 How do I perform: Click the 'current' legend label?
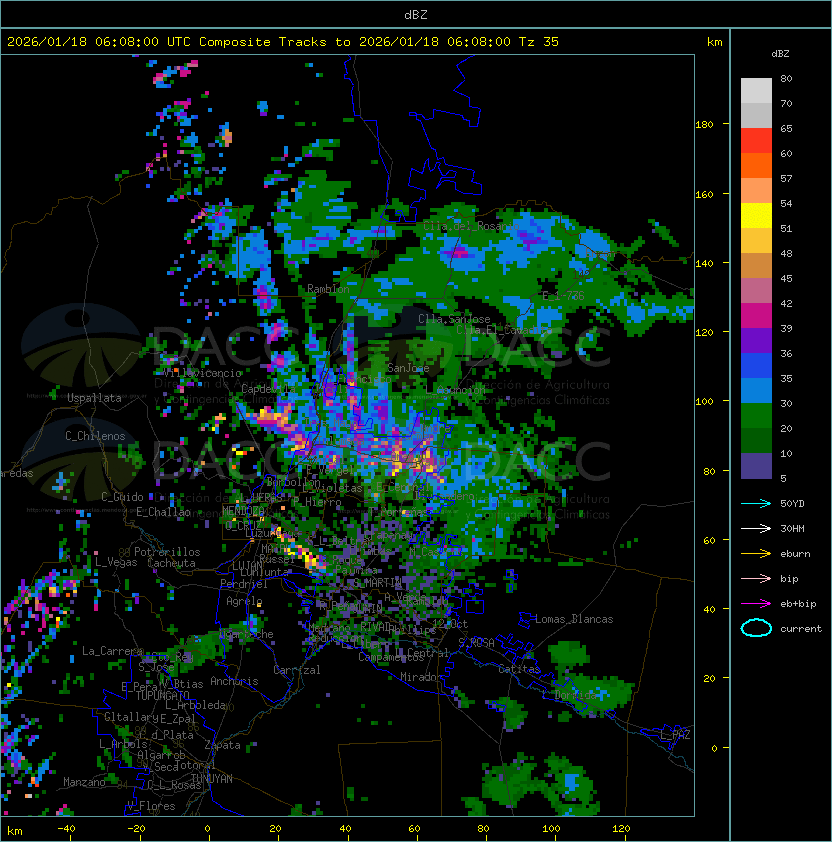(801, 628)
